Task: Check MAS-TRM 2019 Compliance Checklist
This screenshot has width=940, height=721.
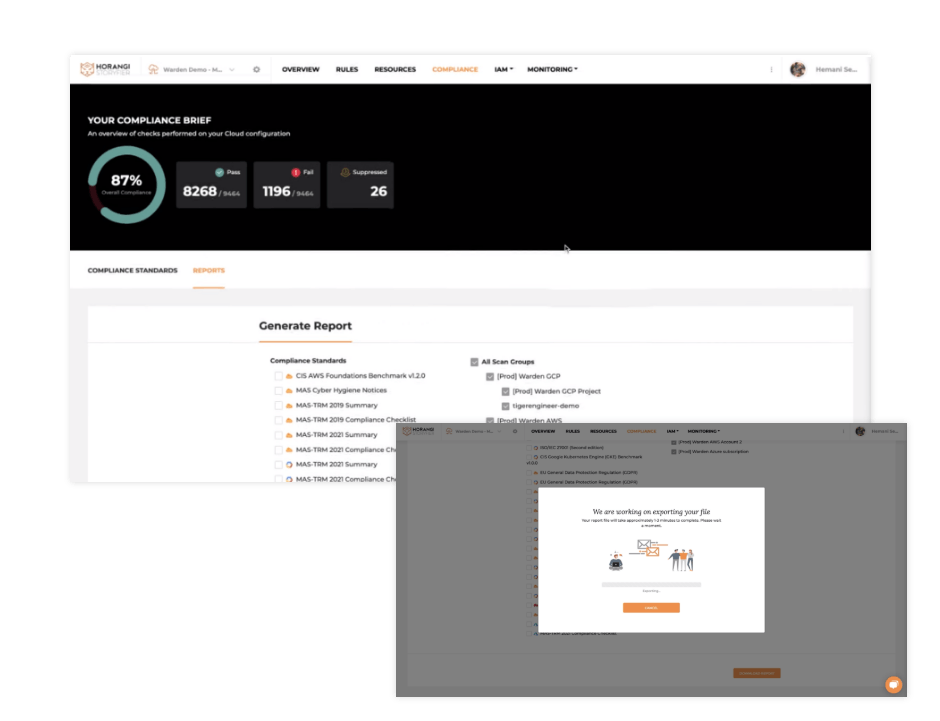Action: 278,420
